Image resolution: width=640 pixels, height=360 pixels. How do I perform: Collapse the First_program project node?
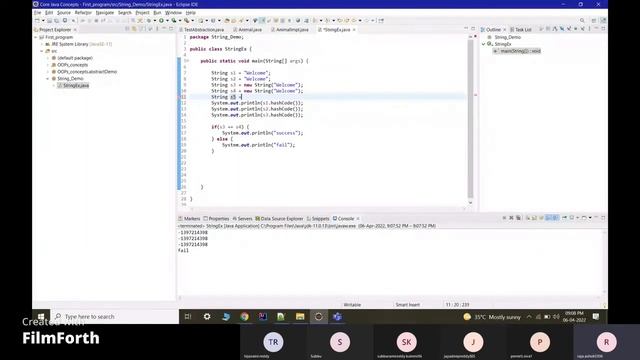coord(36,37)
